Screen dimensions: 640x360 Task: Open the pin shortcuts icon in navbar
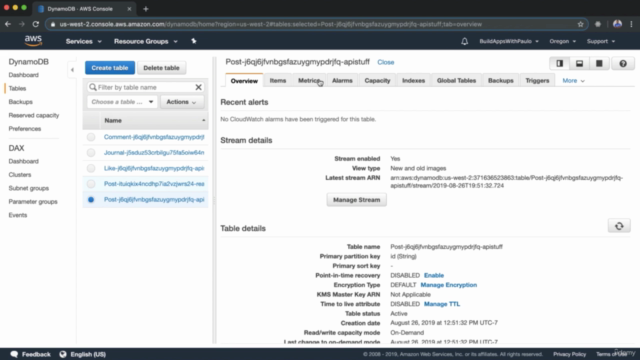(x=193, y=41)
